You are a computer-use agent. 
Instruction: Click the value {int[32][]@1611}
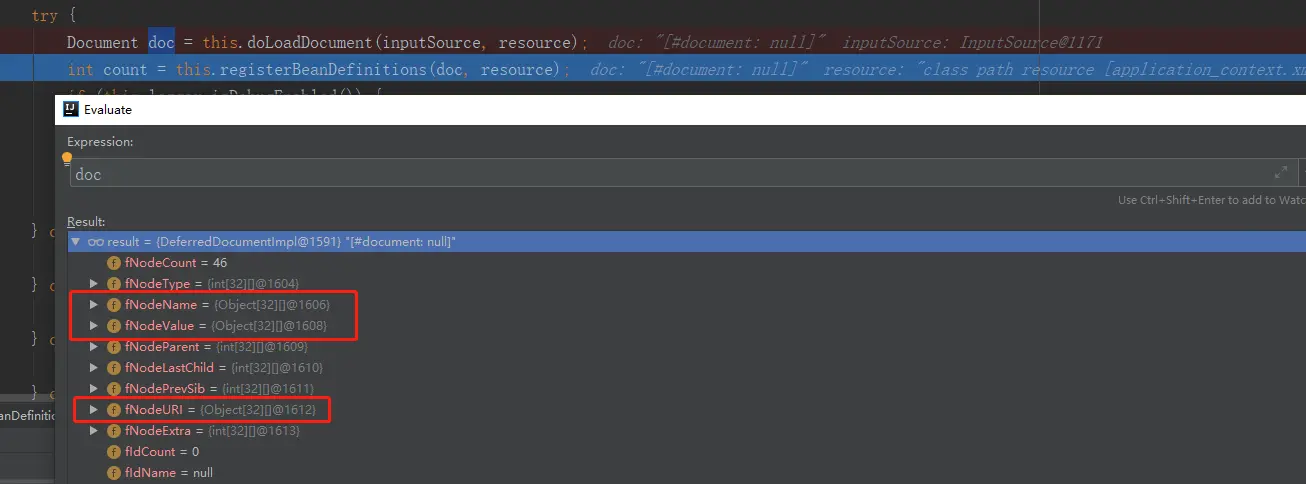pyautogui.click(x=268, y=388)
